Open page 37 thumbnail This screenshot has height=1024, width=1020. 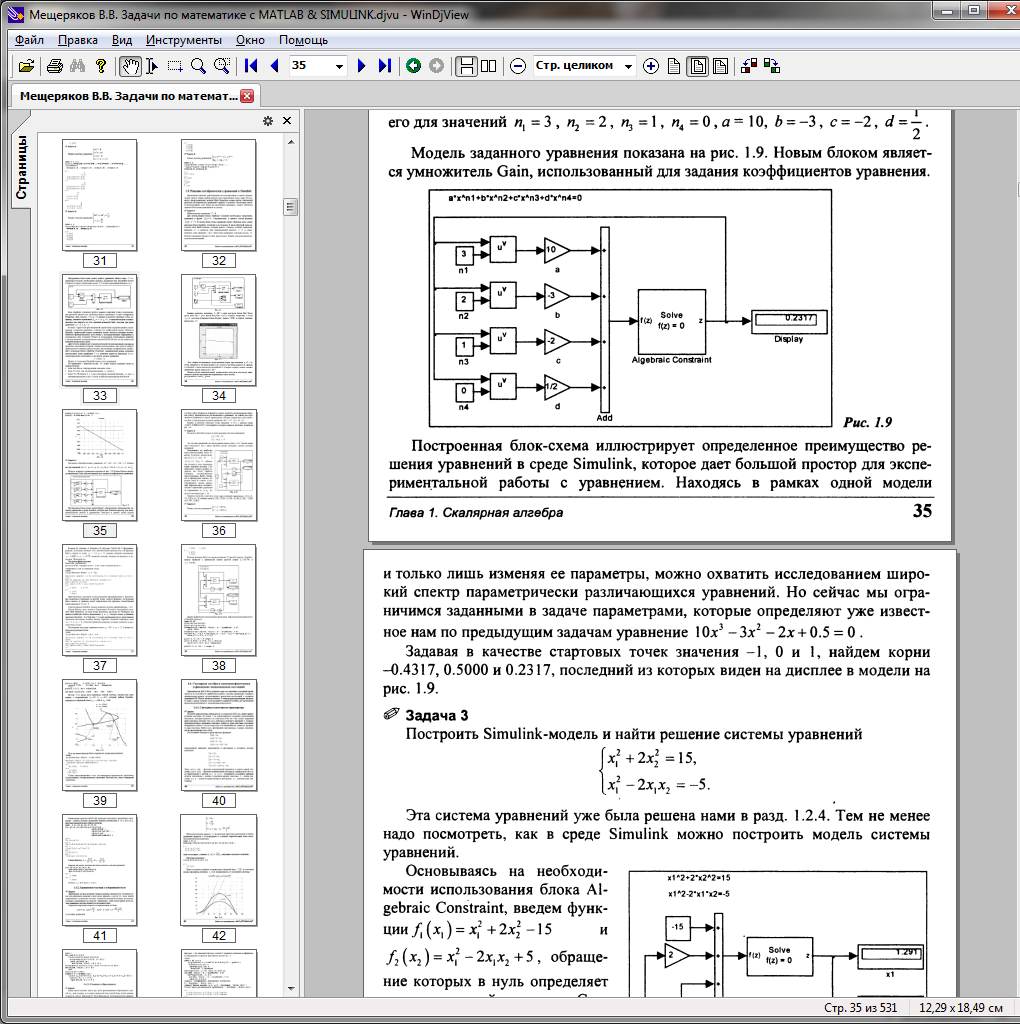coord(100,600)
